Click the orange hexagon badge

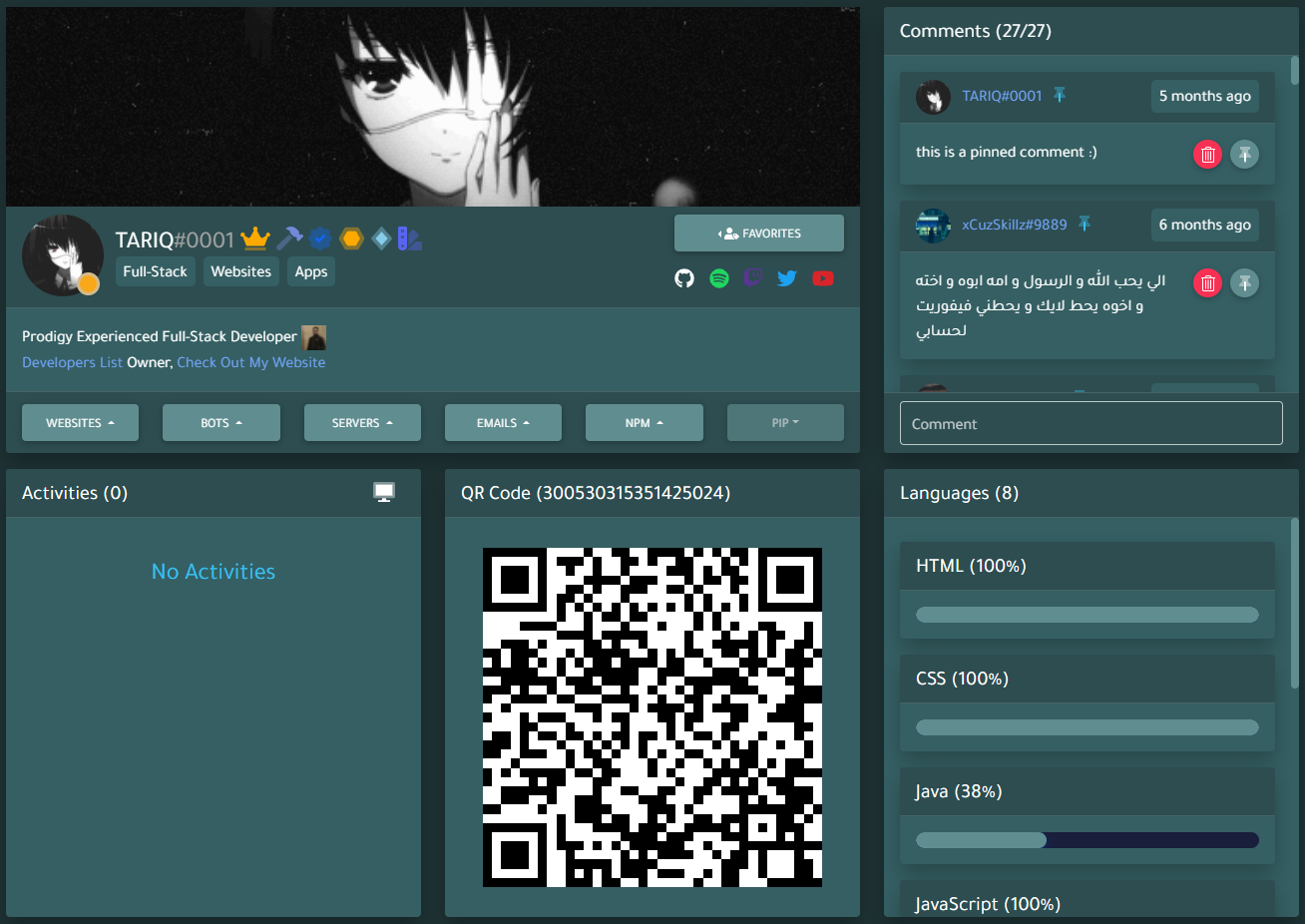351,238
